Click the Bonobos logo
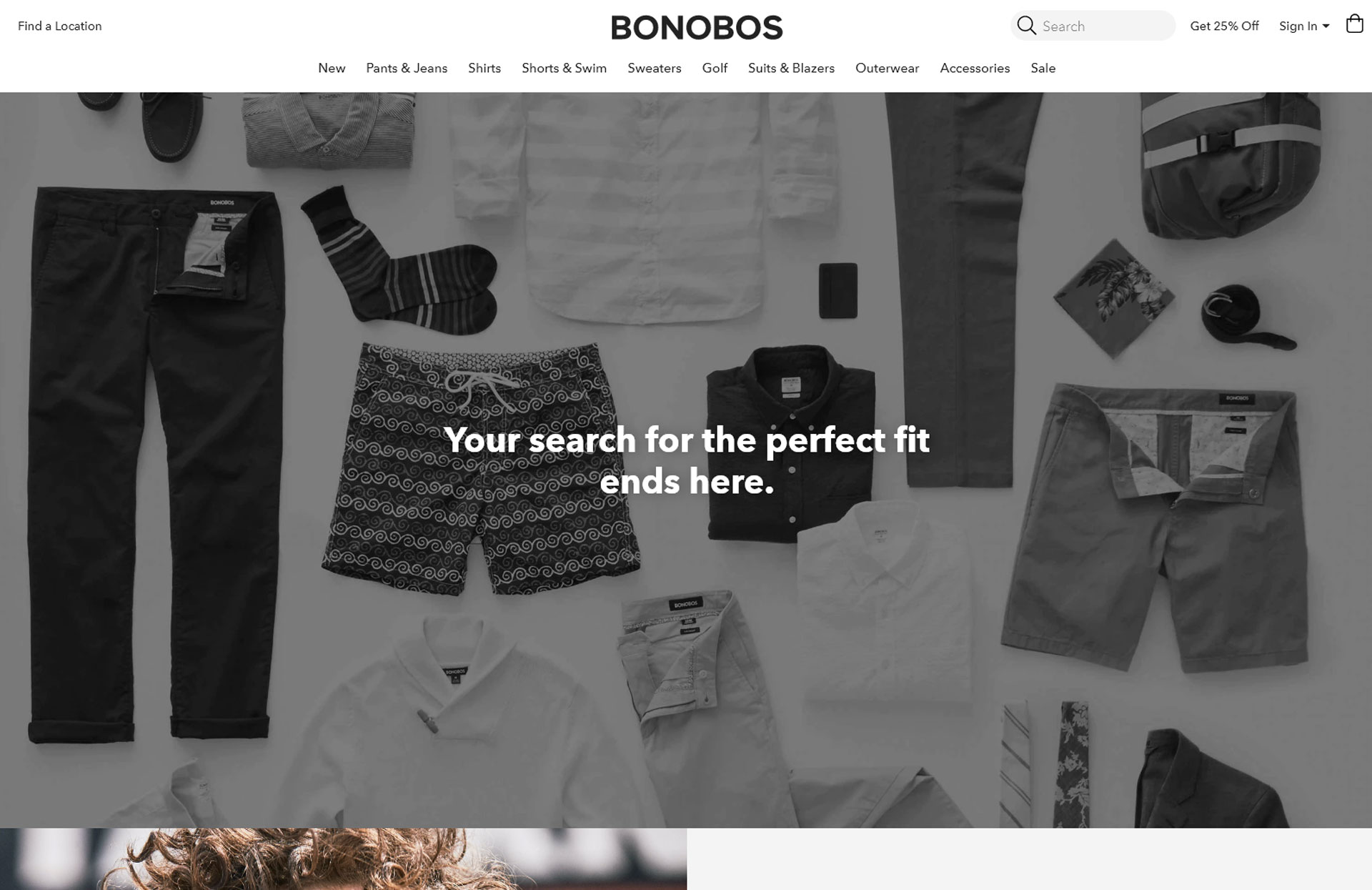This screenshot has height=890, width=1372. (697, 28)
